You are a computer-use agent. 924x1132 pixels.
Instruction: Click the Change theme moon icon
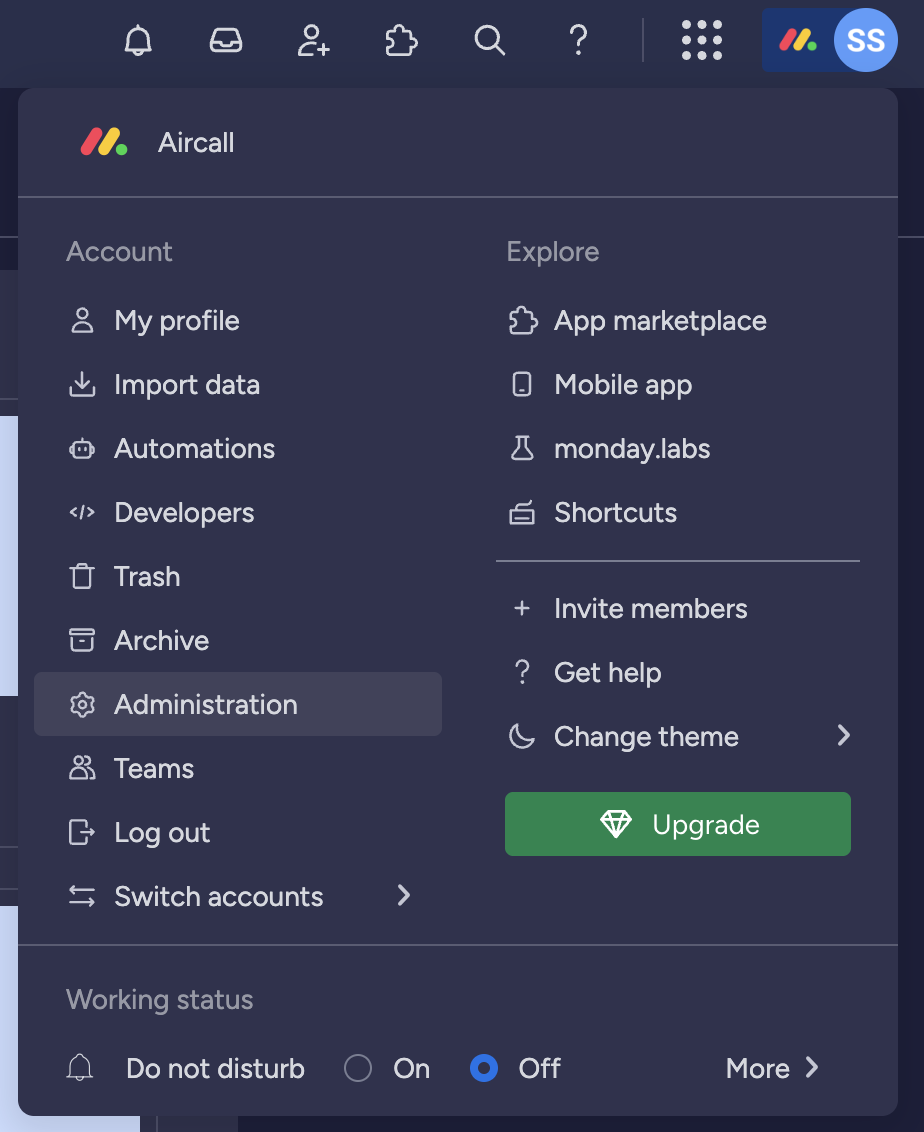(x=522, y=736)
